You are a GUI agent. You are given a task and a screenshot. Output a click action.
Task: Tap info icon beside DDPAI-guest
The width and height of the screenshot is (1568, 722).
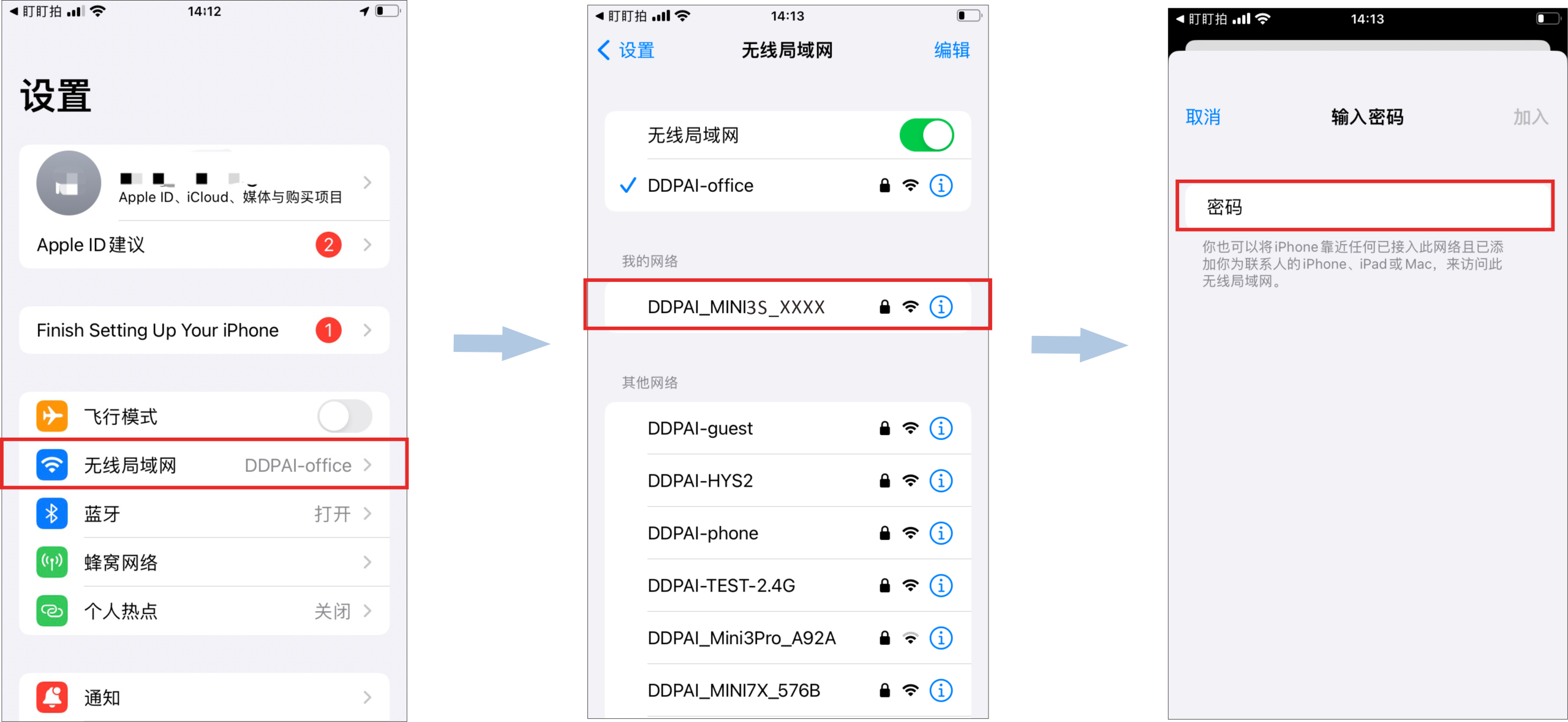[x=941, y=428]
